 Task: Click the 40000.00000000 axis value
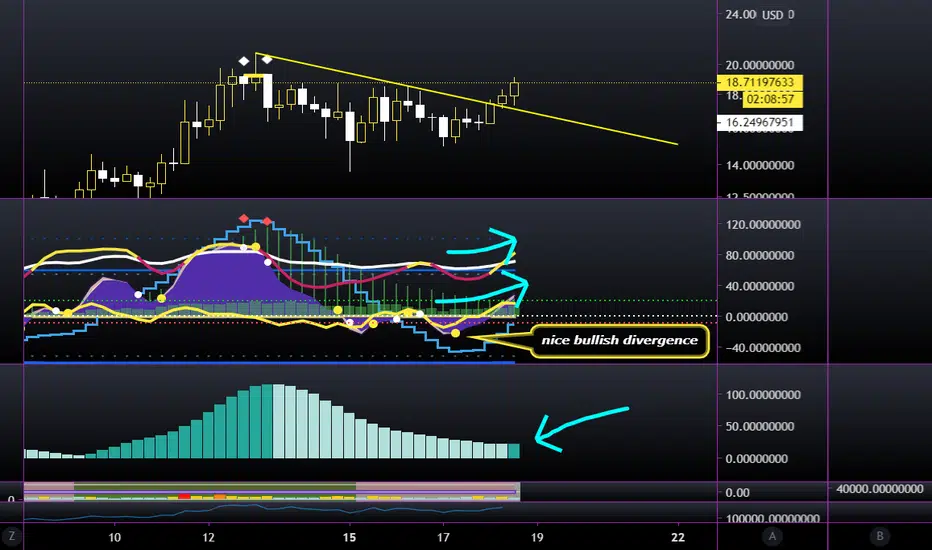coord(880,489)
